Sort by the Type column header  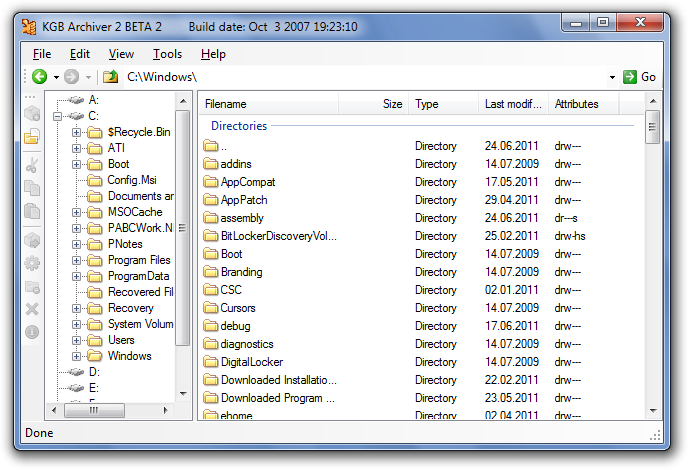[x=443, y=104]
